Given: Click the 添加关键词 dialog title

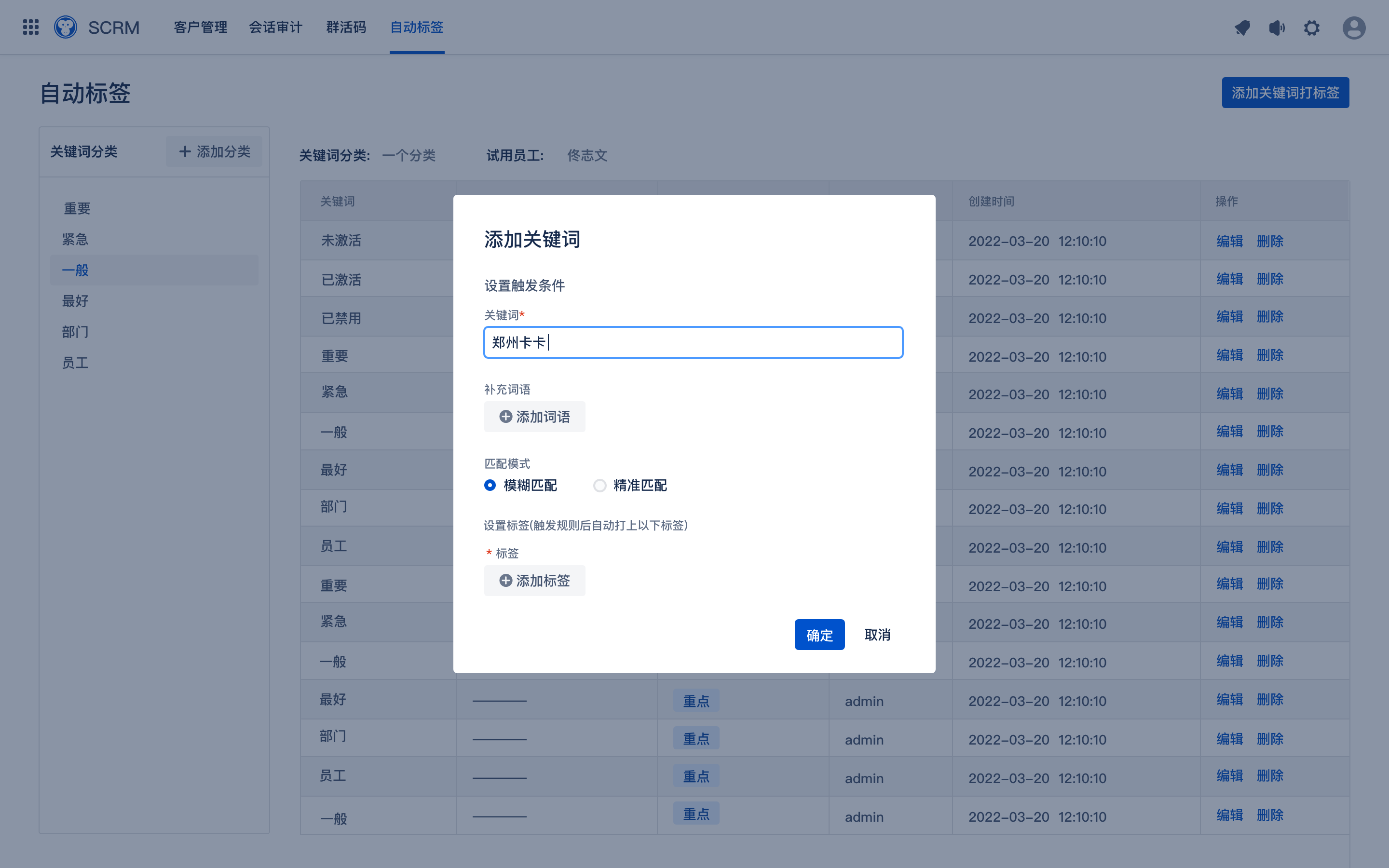Looking at the screenshot, I should 532,239.
